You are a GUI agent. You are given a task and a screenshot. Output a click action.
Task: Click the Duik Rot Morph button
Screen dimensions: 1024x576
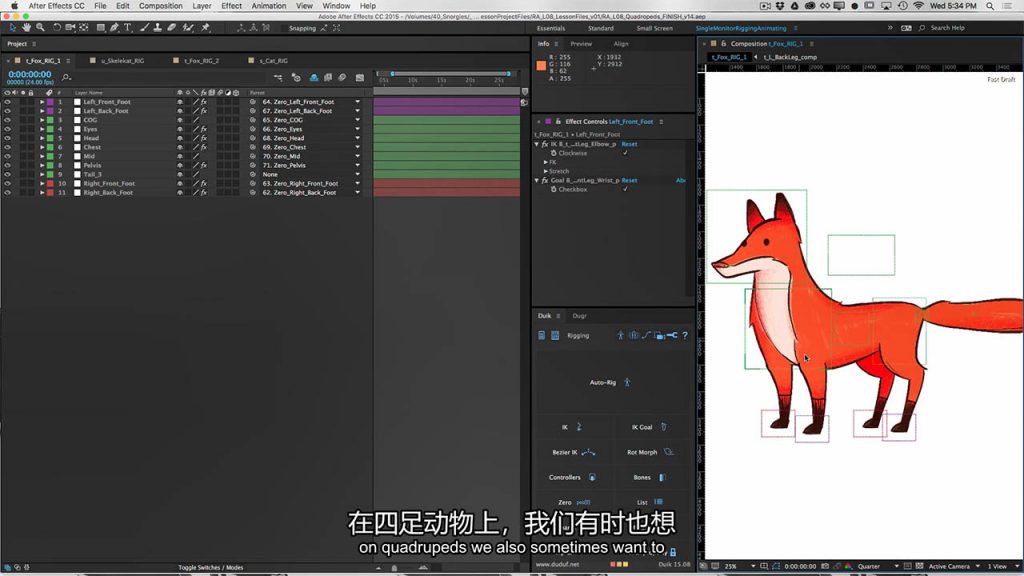(650, 452)
